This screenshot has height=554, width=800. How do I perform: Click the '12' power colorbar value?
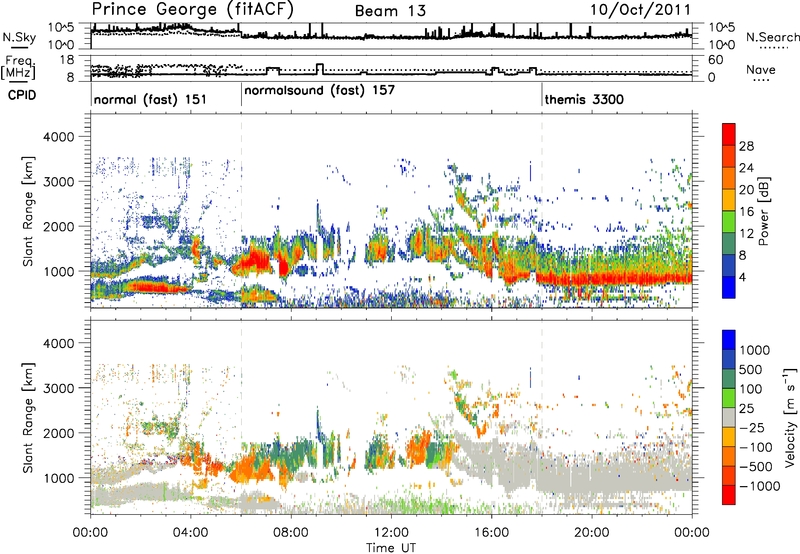(x=746, y=234)
